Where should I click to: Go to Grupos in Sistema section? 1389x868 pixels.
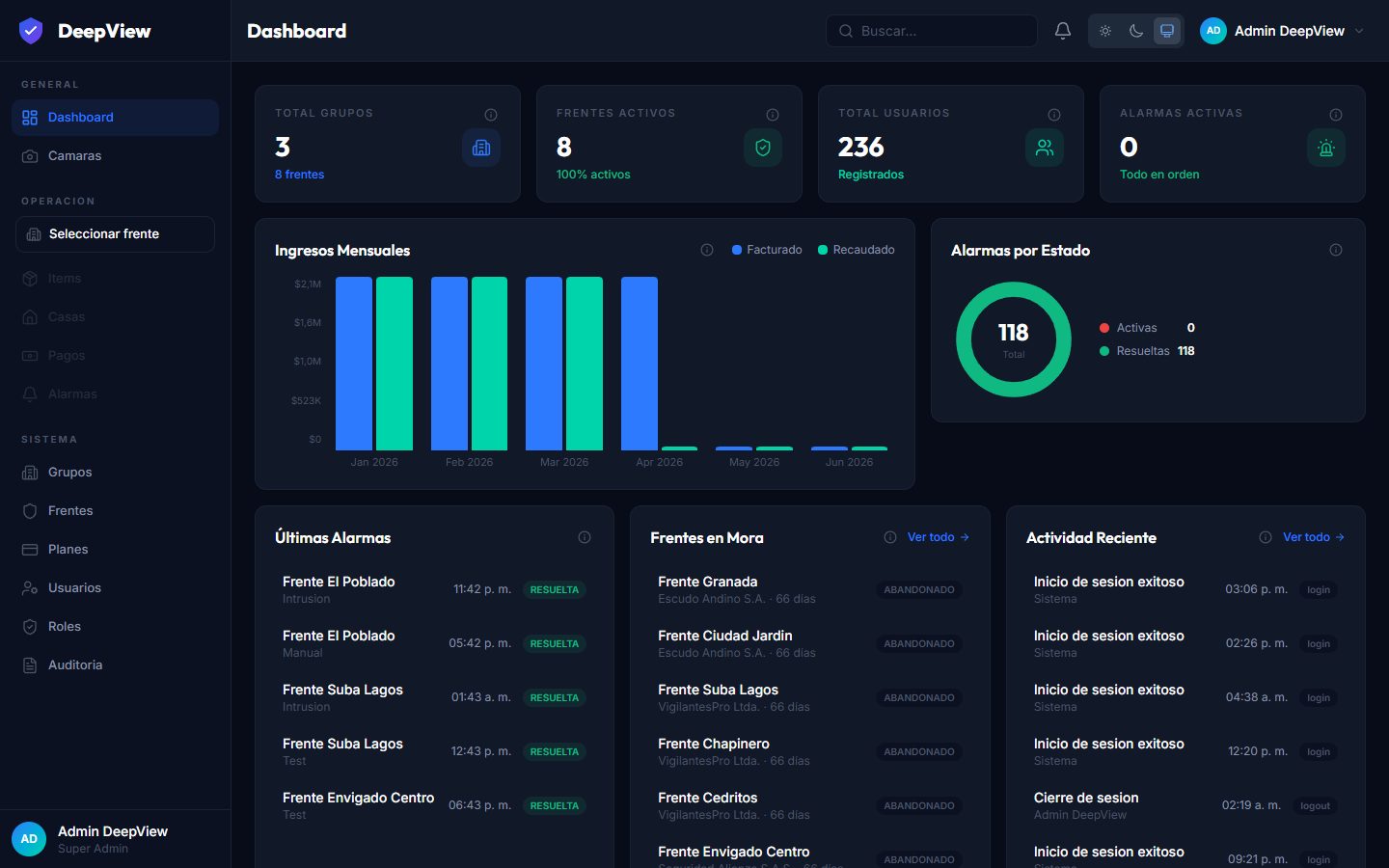point(115,473)
